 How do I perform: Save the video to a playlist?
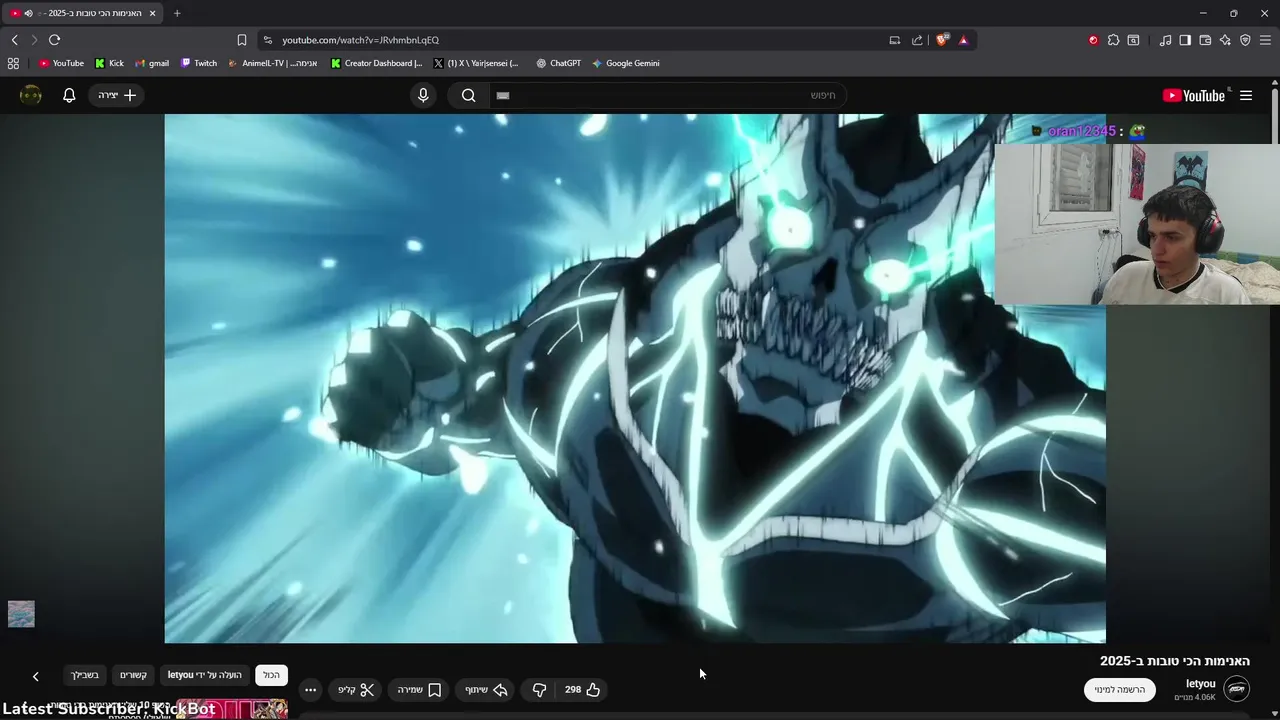419,689
